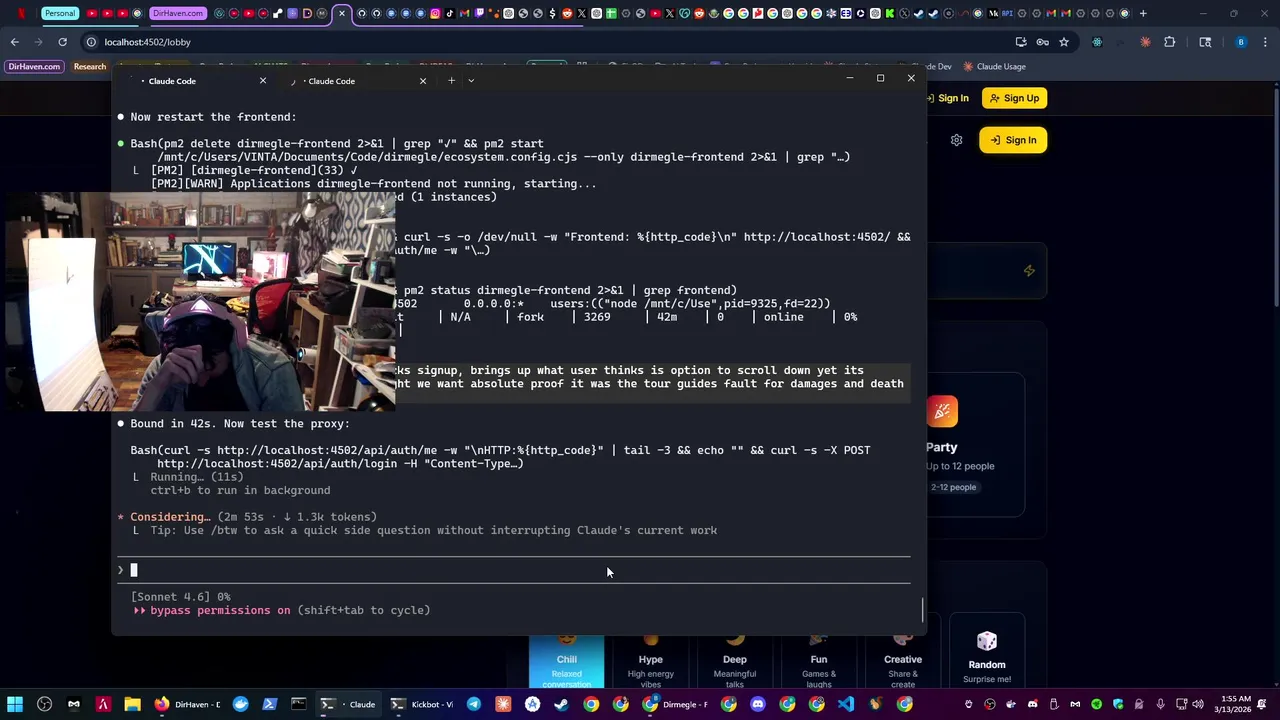Click the browser Back arrow
This screenshot has width=1280, height=720.
pyautogui.click(x=15, y=42)
